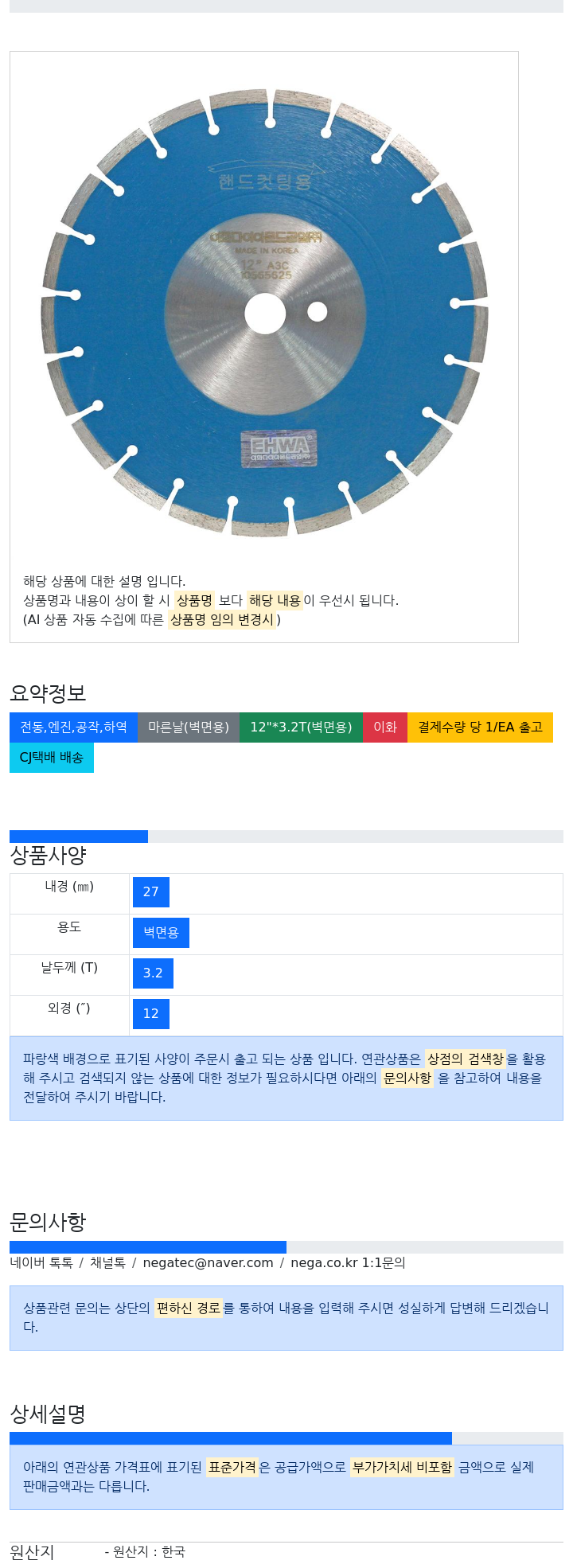573x1568 pixels.
Task: Click the yellow 결제수량 당 1/EA 출고 badge
Action: click(480, 727)
